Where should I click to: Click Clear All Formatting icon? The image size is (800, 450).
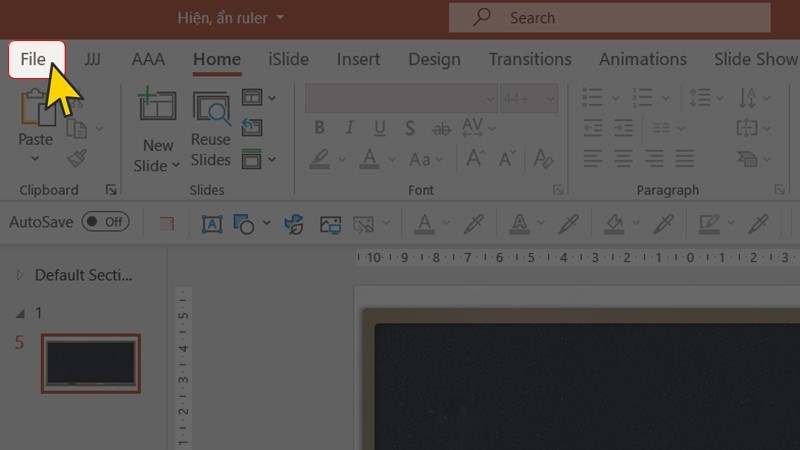pyautogui.click(x=543, y=159)
